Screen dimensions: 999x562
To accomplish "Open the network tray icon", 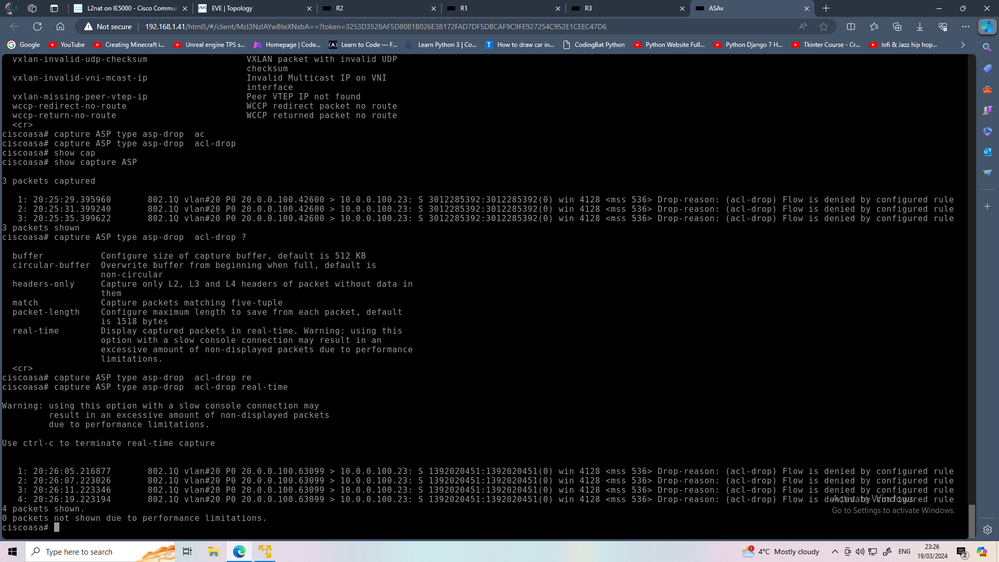I will (x=873, y=551).
